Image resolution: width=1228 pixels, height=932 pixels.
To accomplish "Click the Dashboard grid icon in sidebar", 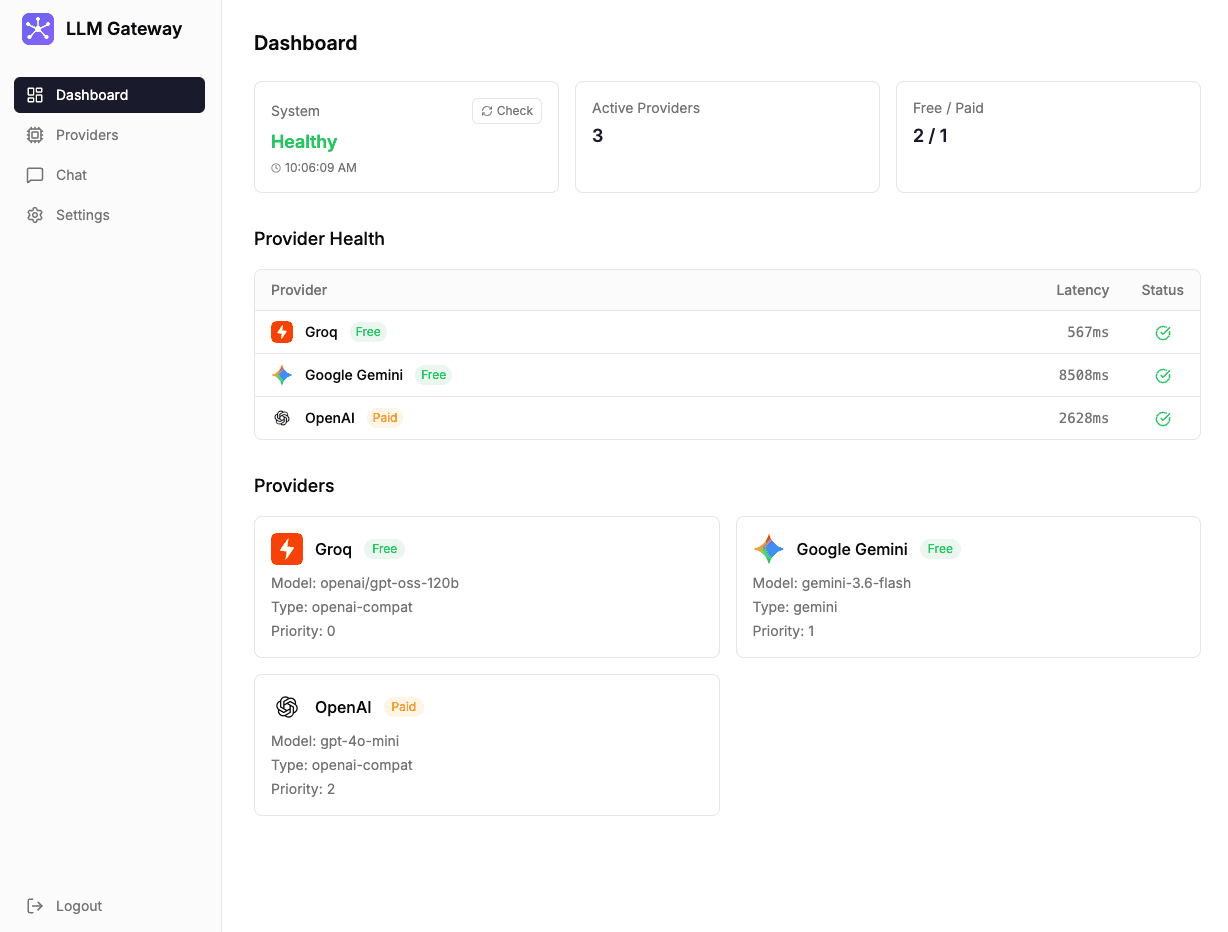I will click(x=35, y=95).
